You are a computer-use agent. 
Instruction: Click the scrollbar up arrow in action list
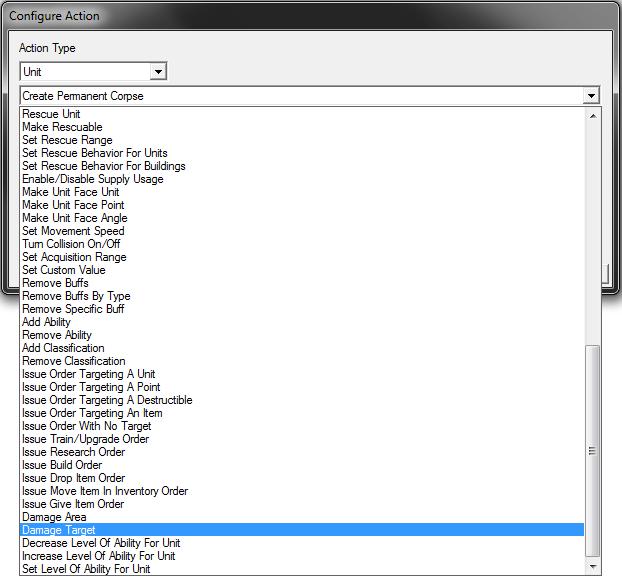(593, 116)
